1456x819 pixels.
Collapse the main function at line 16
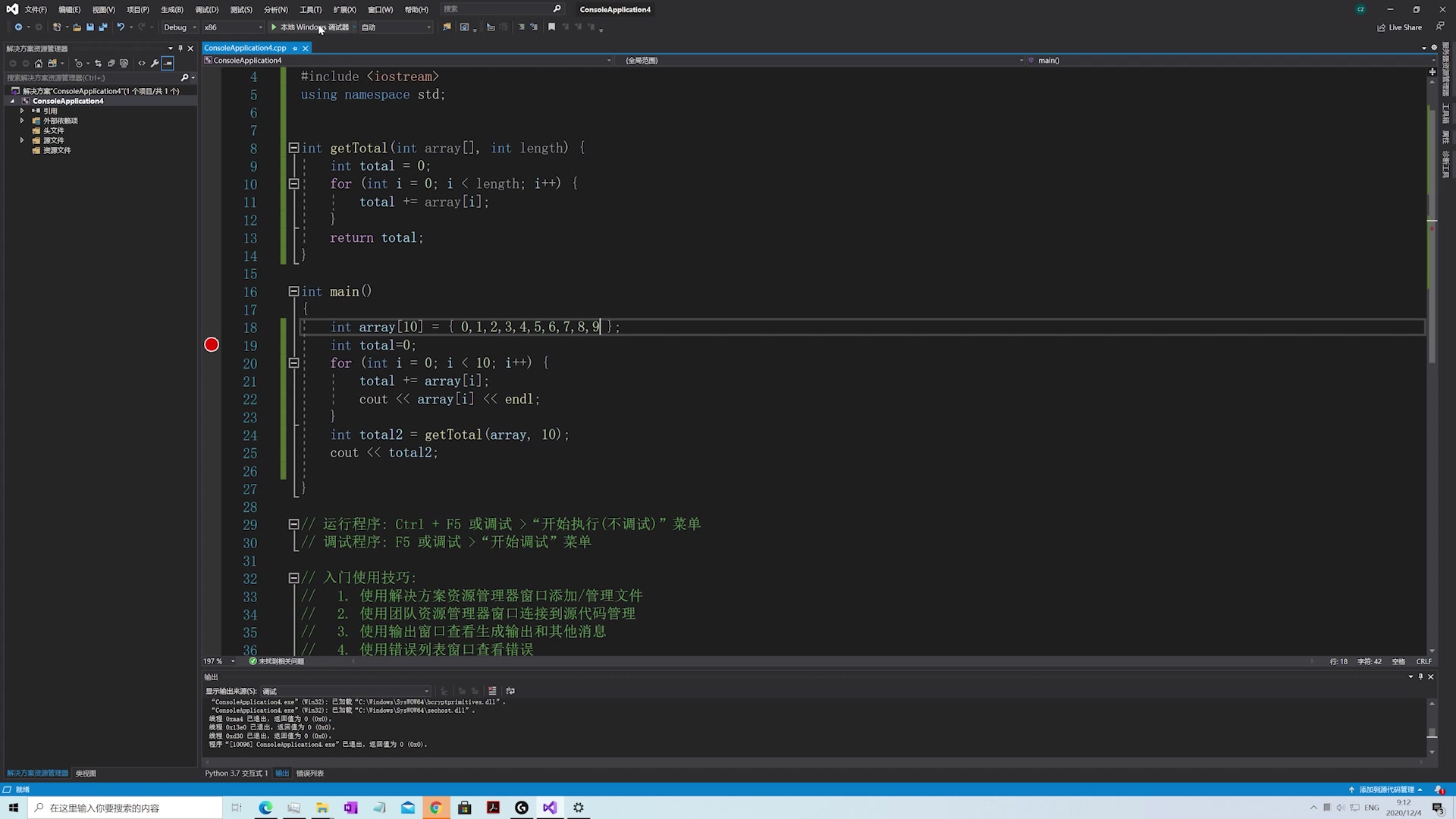coord(293,291)
